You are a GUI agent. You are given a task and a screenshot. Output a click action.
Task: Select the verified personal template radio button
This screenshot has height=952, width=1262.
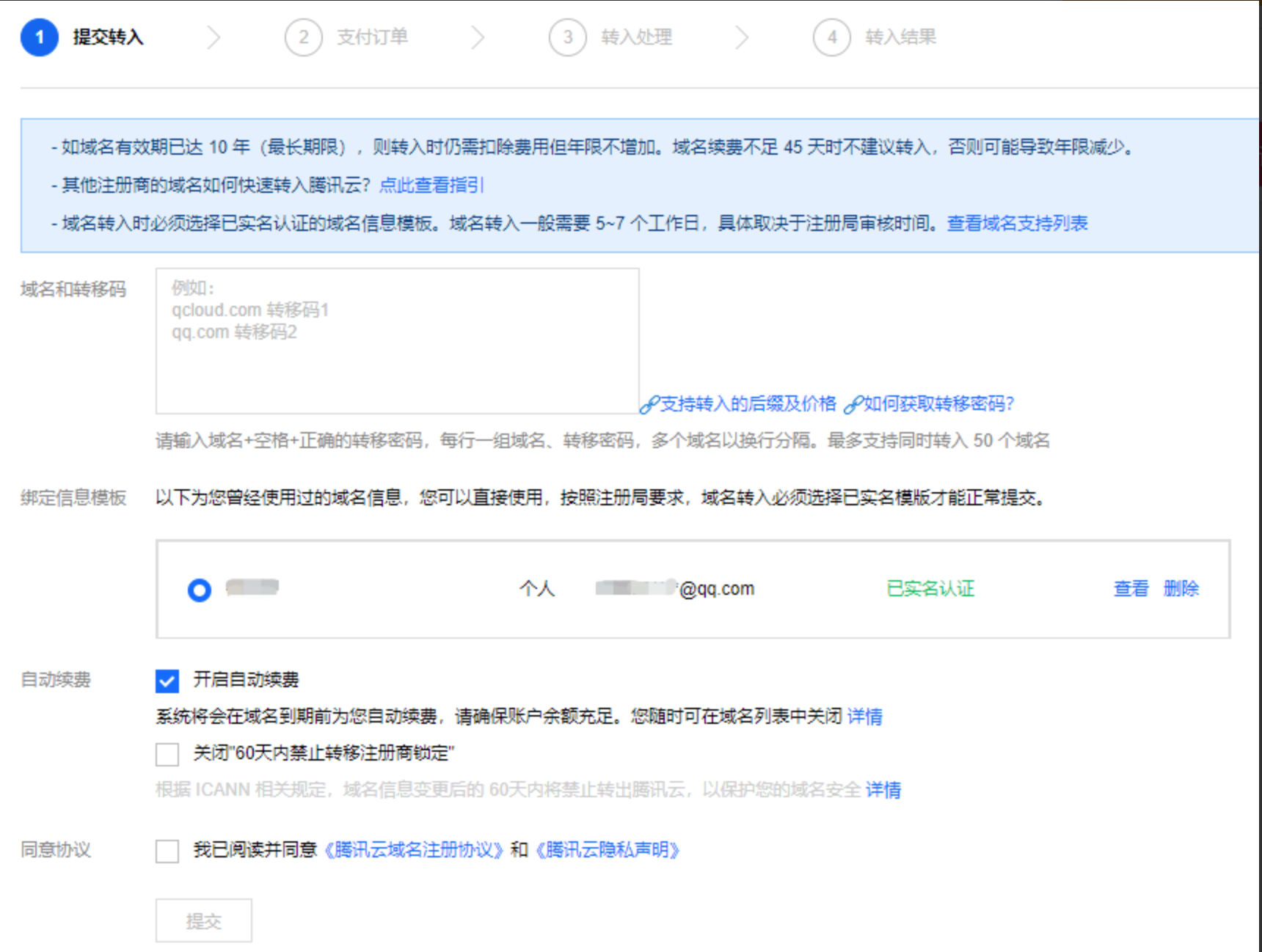click(200, 590)
